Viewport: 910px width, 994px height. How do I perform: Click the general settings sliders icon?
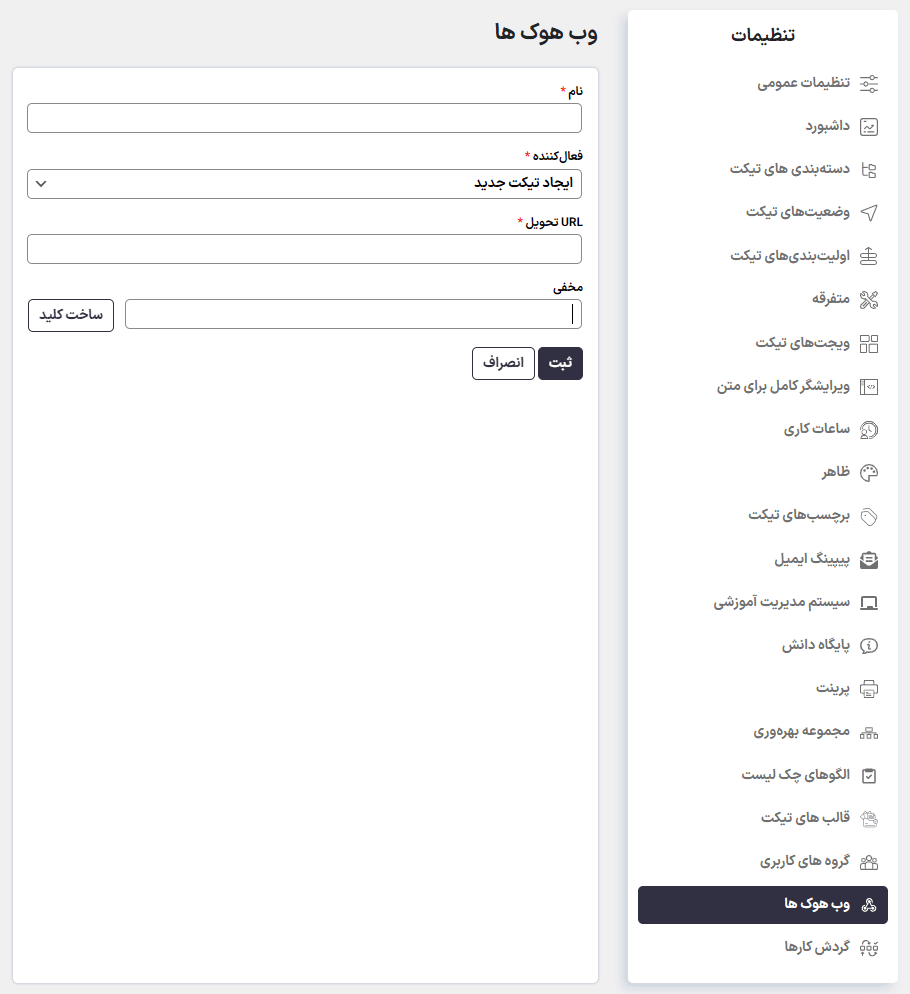point(870,83)
